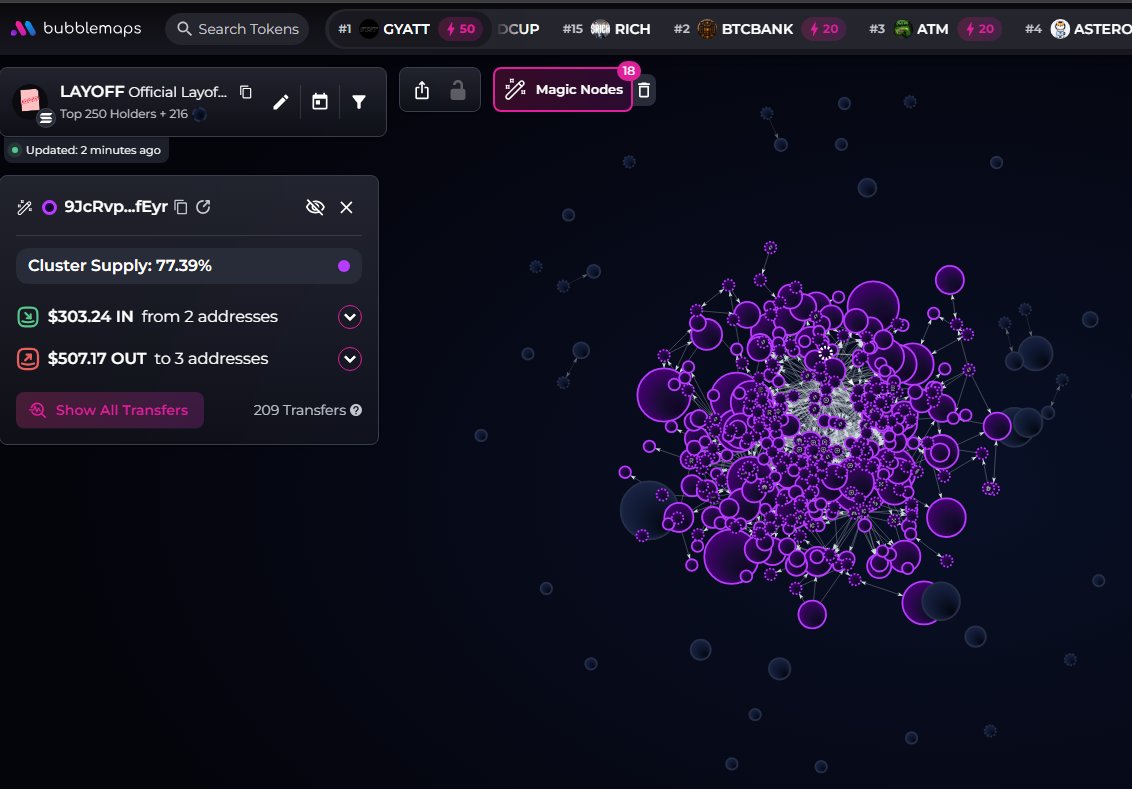1132x789 pixels.
Task: Click the 50 boost badge next to GYATT
Action: [461, 29]
